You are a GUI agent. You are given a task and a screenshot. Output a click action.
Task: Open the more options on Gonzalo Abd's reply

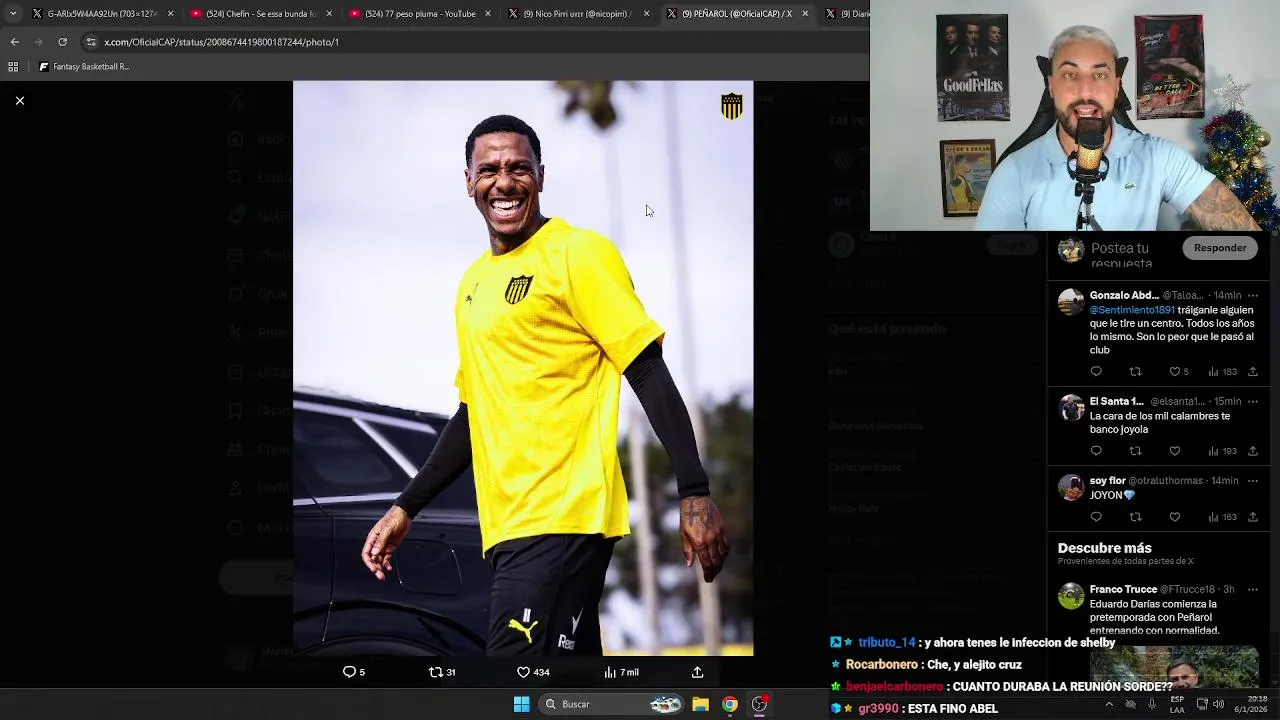pos(1253,296)
